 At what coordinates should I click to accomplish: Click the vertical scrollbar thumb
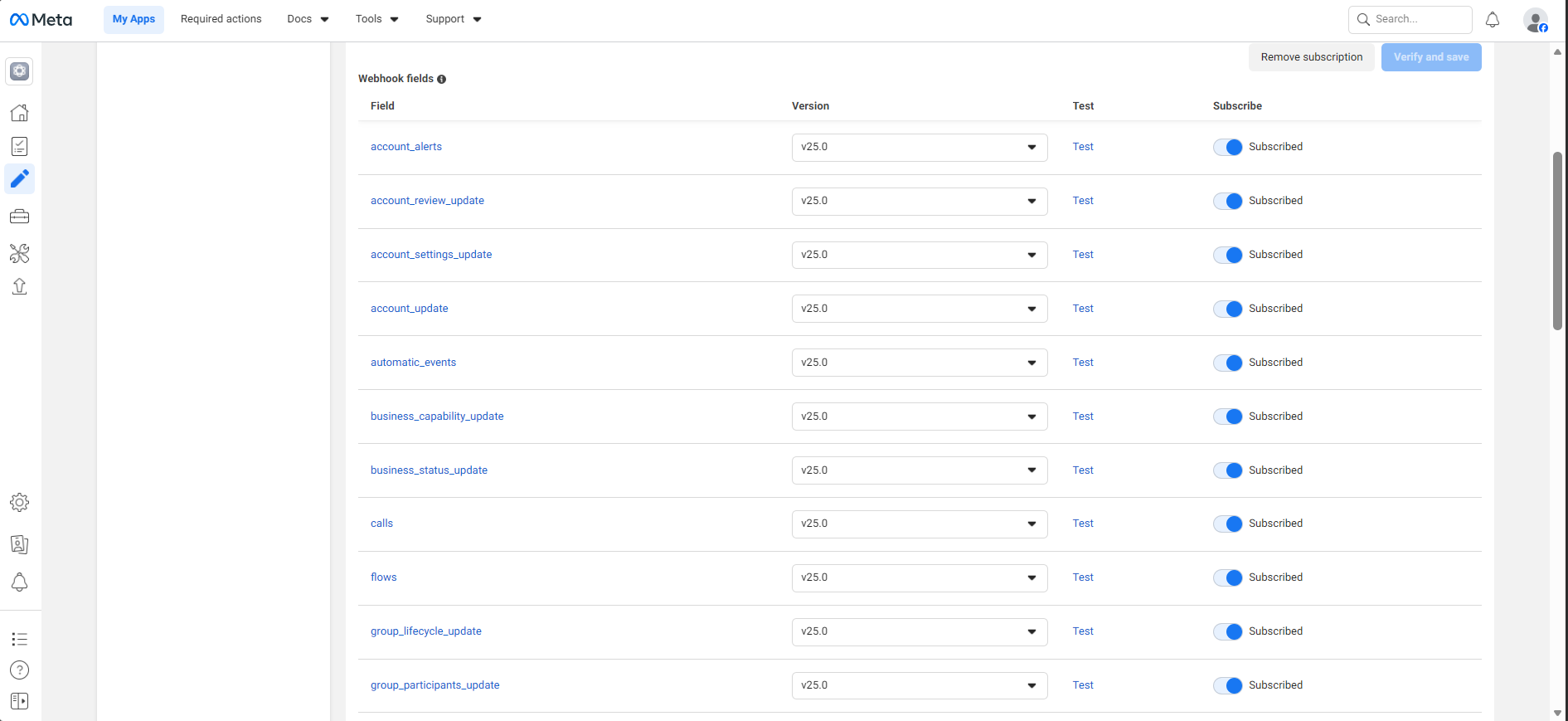coord(1557,241)
